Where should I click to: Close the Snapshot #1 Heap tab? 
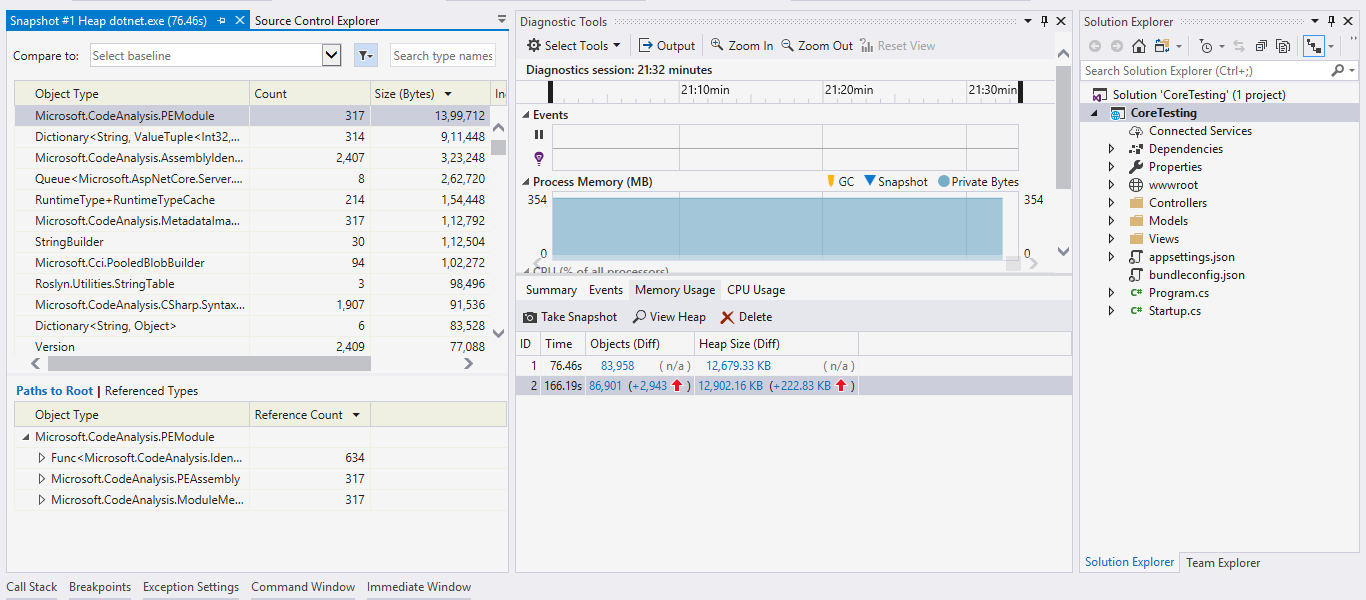[239, 20]
